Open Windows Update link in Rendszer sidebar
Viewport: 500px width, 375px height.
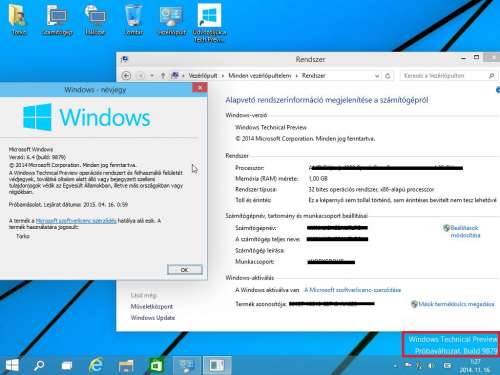[x=153, y=318]
